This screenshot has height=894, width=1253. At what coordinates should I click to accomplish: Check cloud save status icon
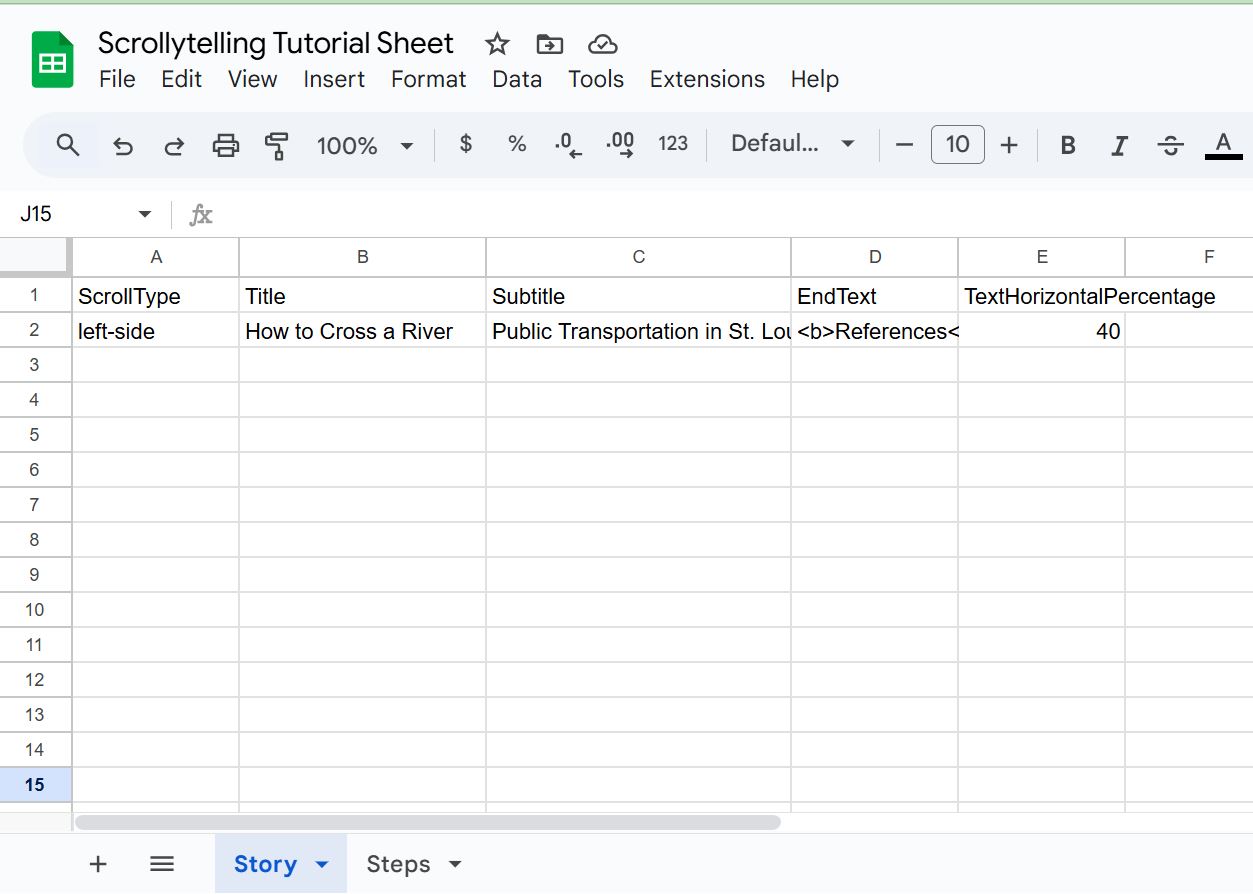(x=602, y=44)
